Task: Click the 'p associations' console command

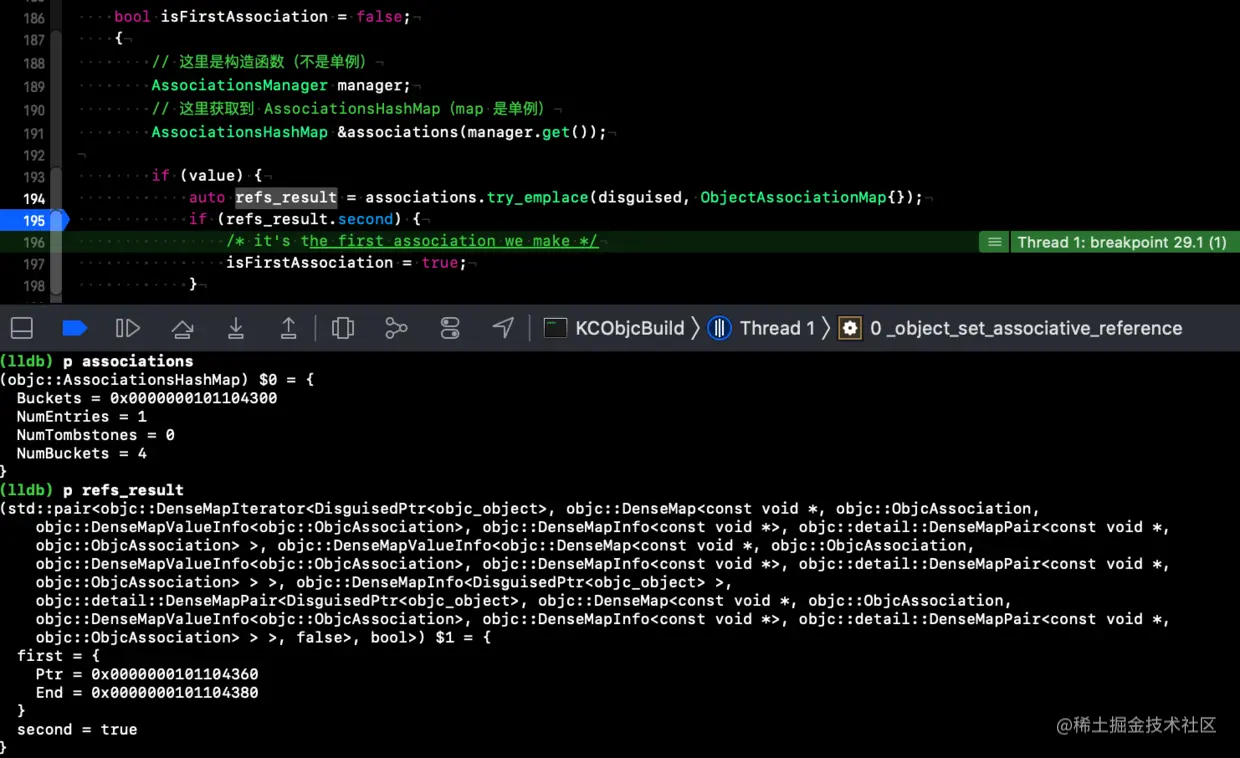Action: (128, 361)
